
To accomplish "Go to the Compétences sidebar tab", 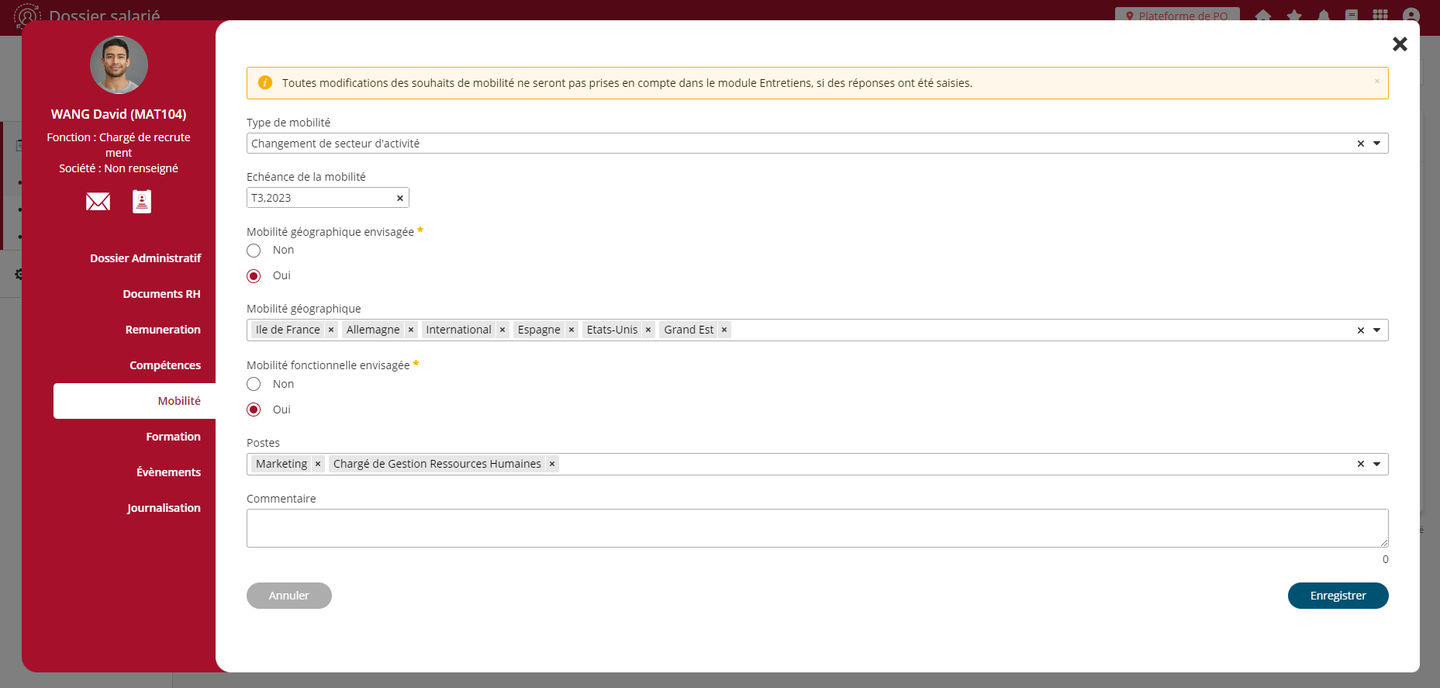I will 165,366.
